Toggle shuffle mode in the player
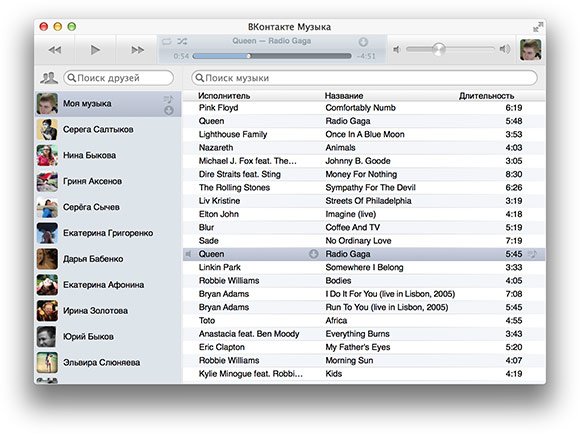The image size is (580, 434). pos(182,41)
